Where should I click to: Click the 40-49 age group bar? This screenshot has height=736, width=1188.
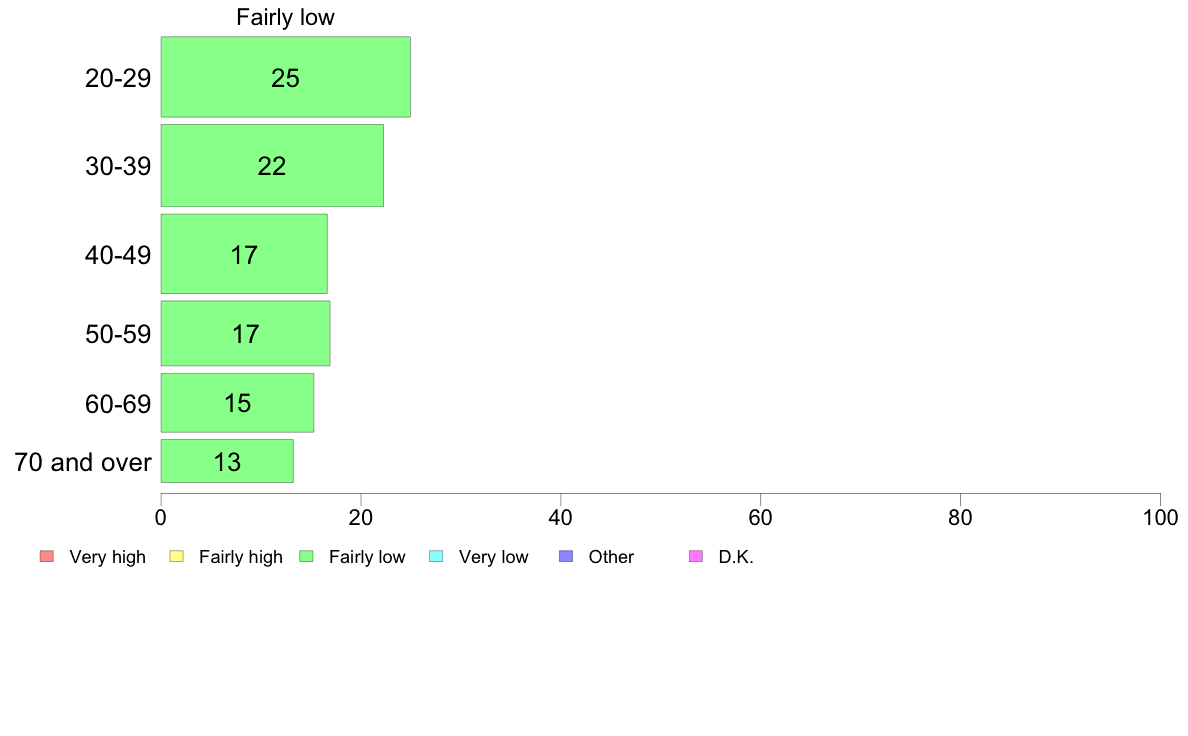pyautogui.click(x=244, y=254)
